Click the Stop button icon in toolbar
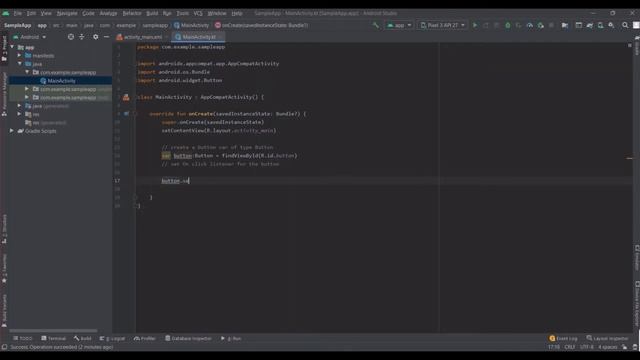This screenshot has height=360, width=640. click(551, 25)
